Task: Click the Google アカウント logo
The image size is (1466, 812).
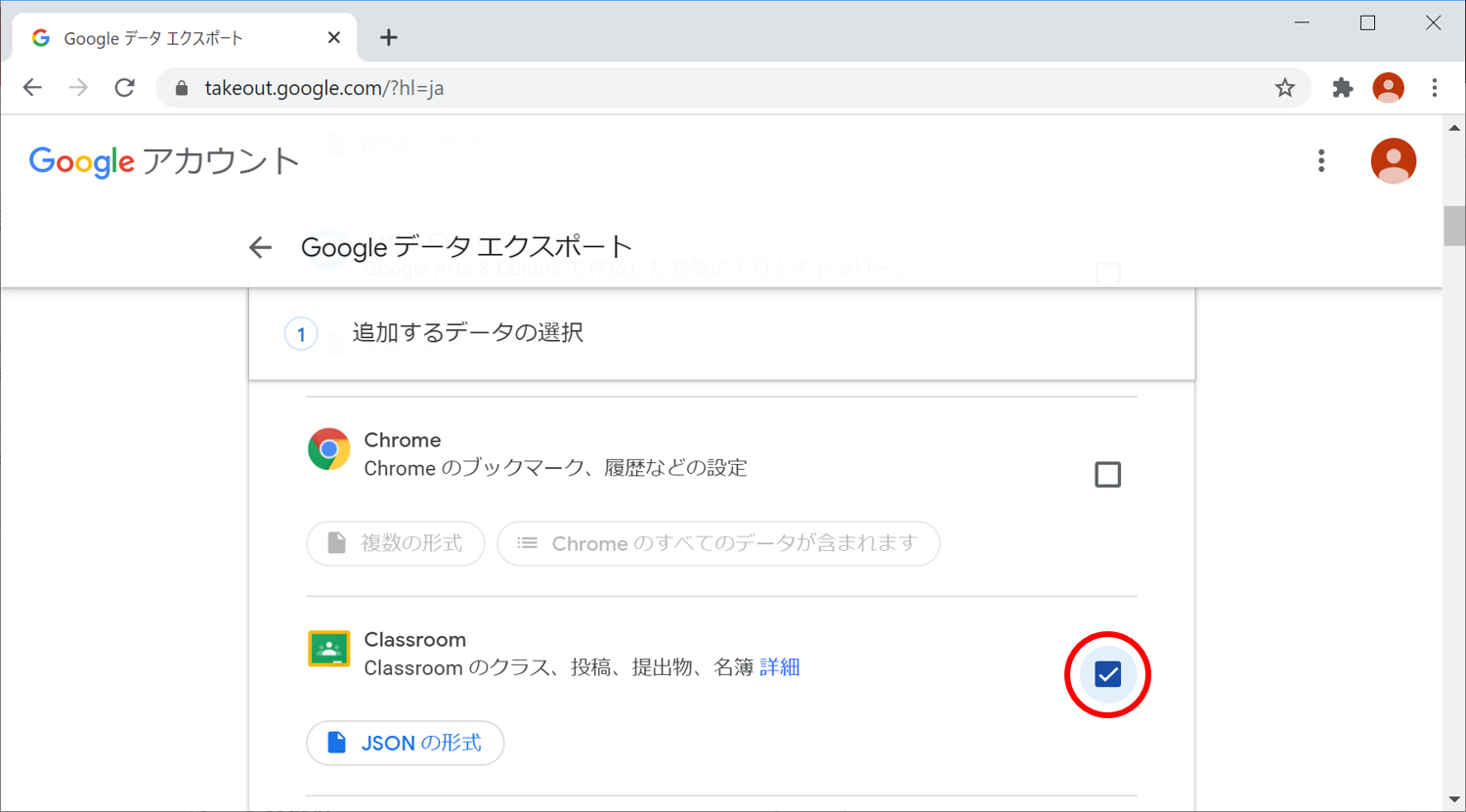Action: (x=163, y=161)
